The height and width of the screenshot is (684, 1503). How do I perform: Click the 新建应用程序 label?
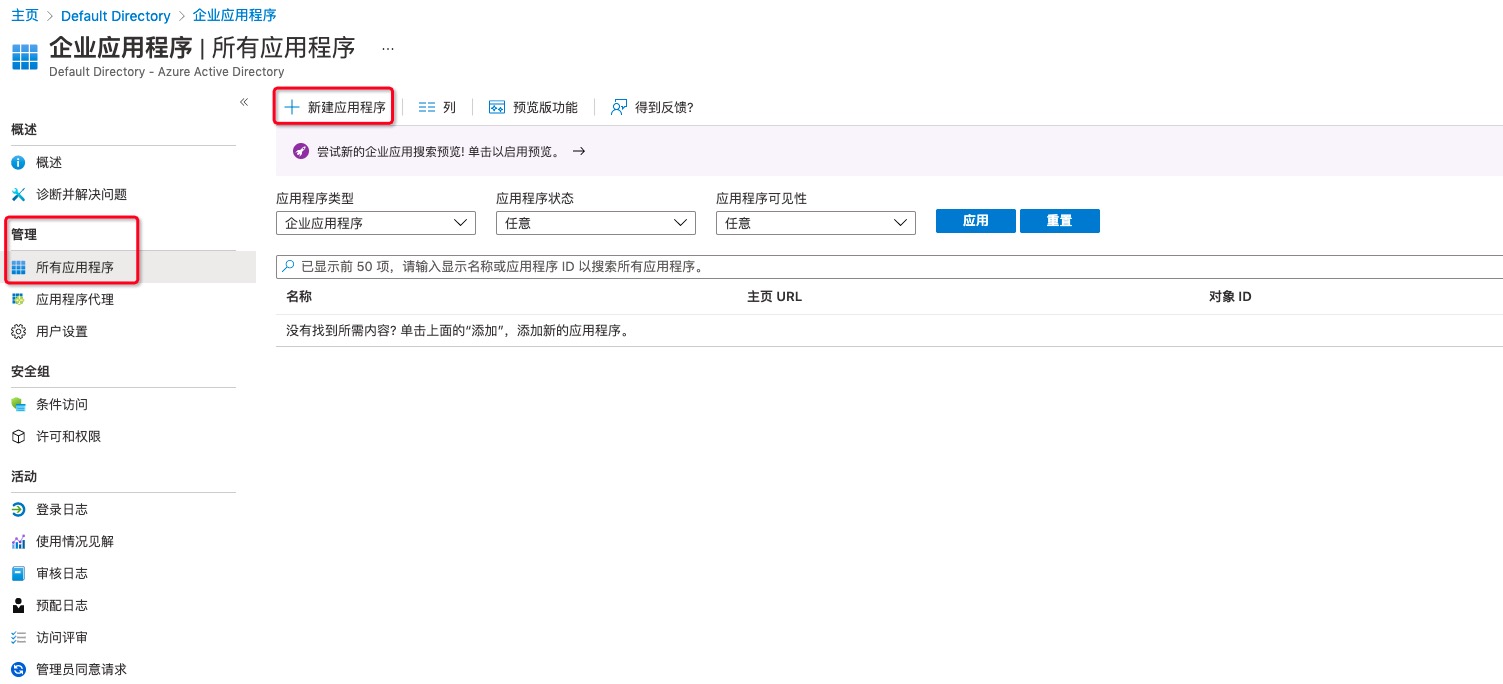coord(347,107)
